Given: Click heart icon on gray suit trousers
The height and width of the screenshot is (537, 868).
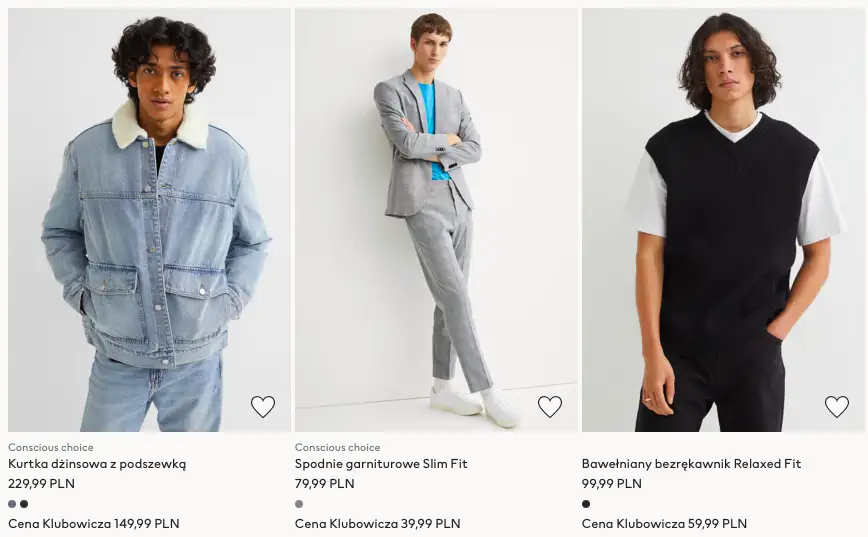Looking at the screenshot, I should point(550,407).
